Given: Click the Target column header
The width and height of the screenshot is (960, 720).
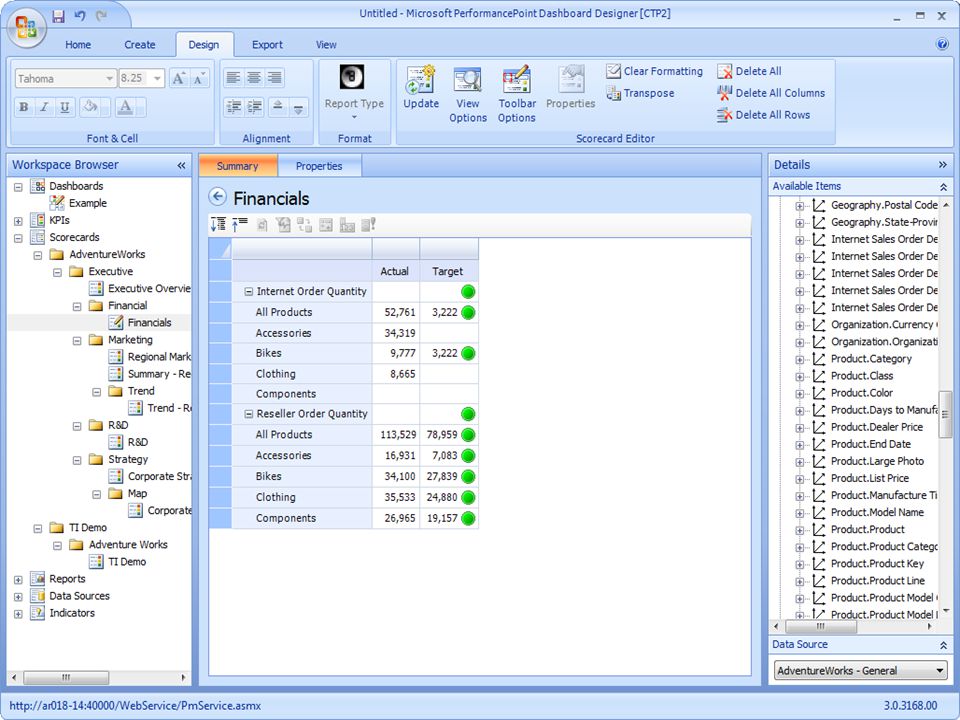Looking at the screenshot, I should pos(448,271).
